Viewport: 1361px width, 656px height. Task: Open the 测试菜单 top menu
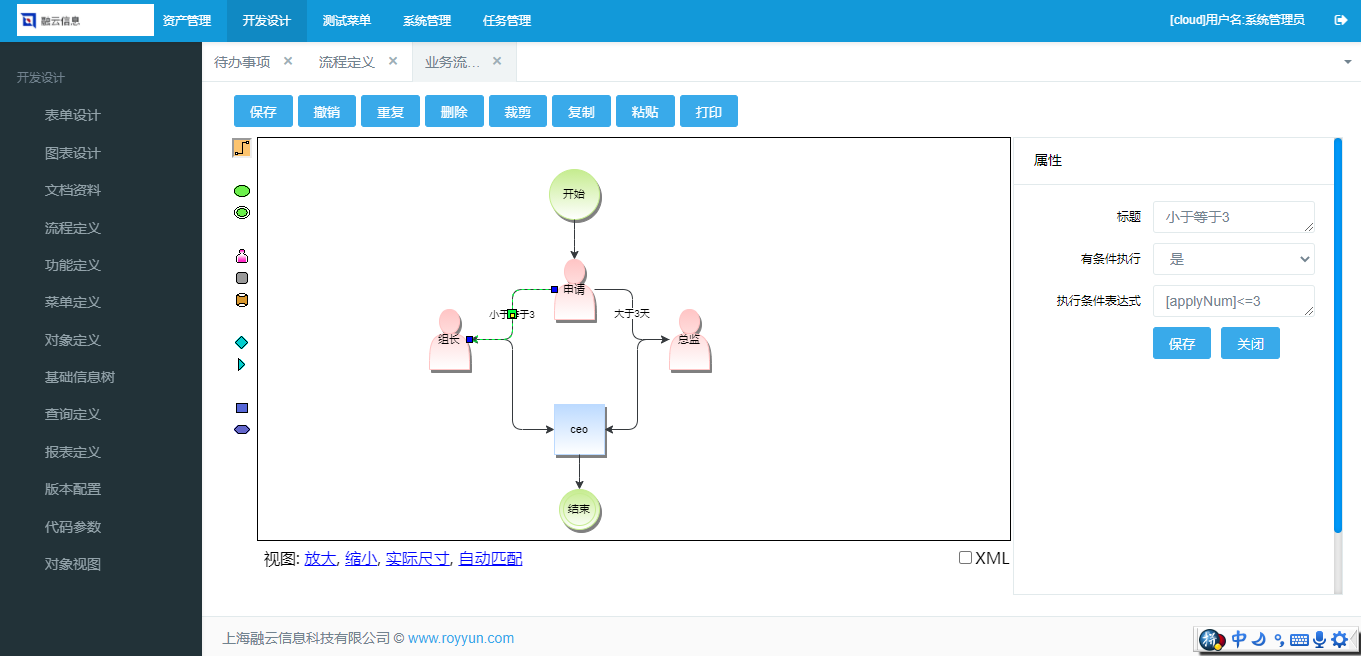347,20
